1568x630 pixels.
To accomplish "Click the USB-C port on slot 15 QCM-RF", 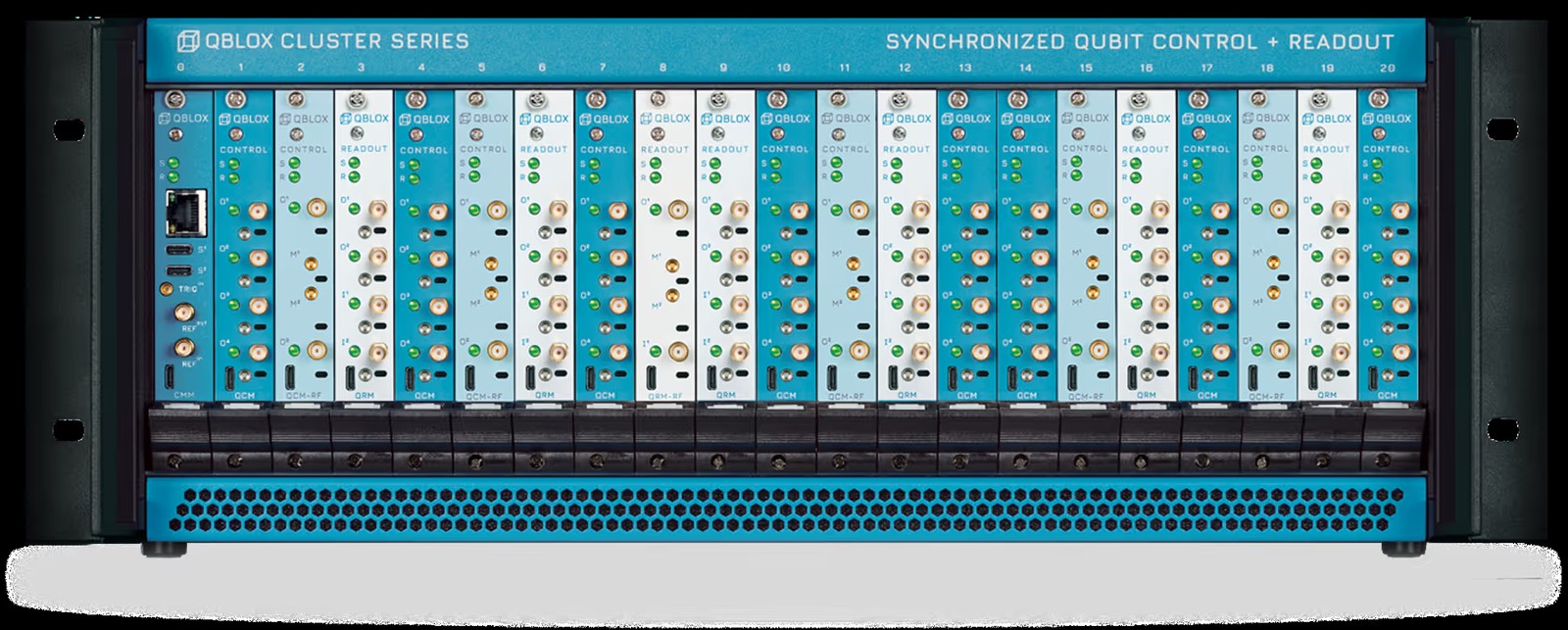I will (x=1074, y=375).
